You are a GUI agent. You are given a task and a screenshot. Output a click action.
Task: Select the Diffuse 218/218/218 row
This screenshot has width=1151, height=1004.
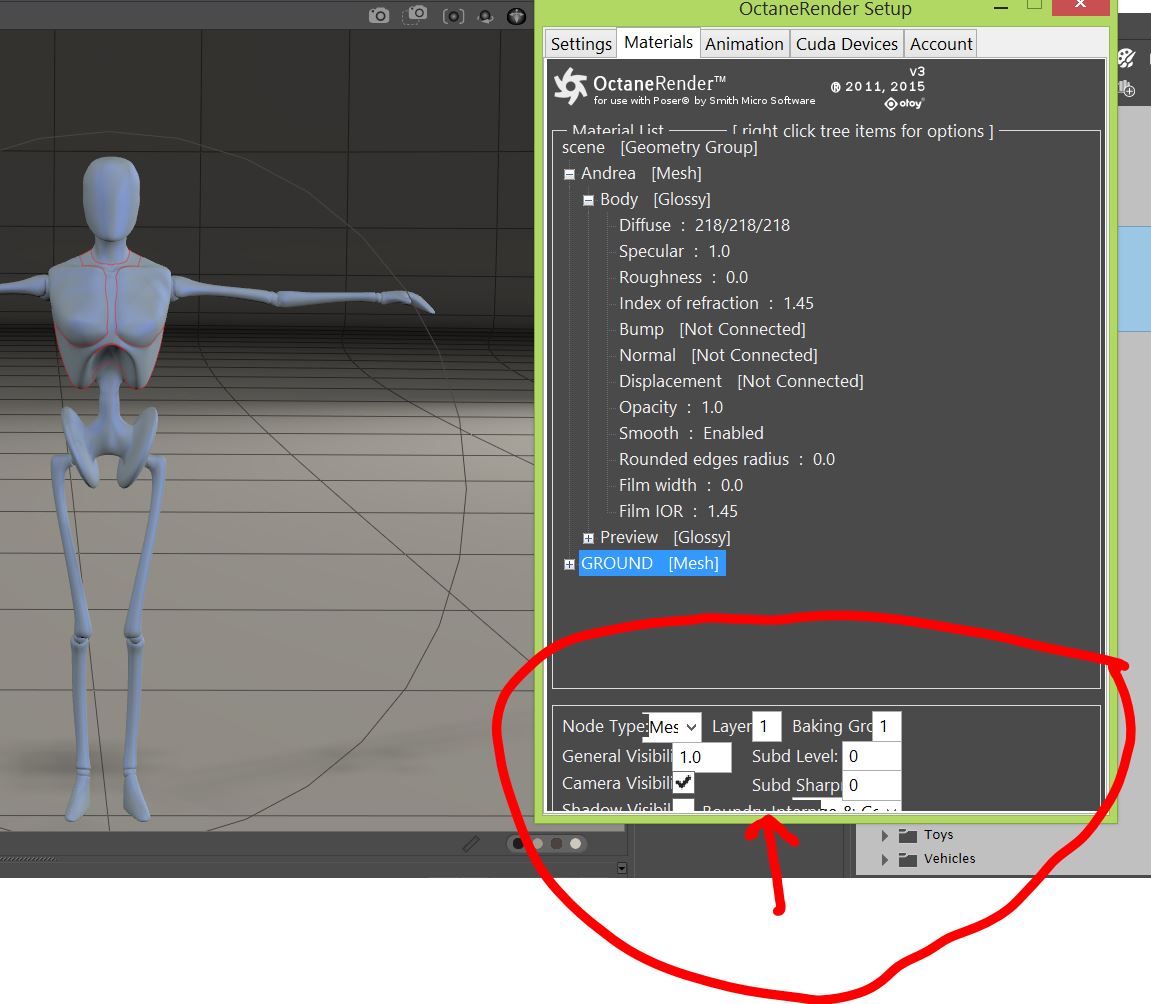click(x=704, y=225)
